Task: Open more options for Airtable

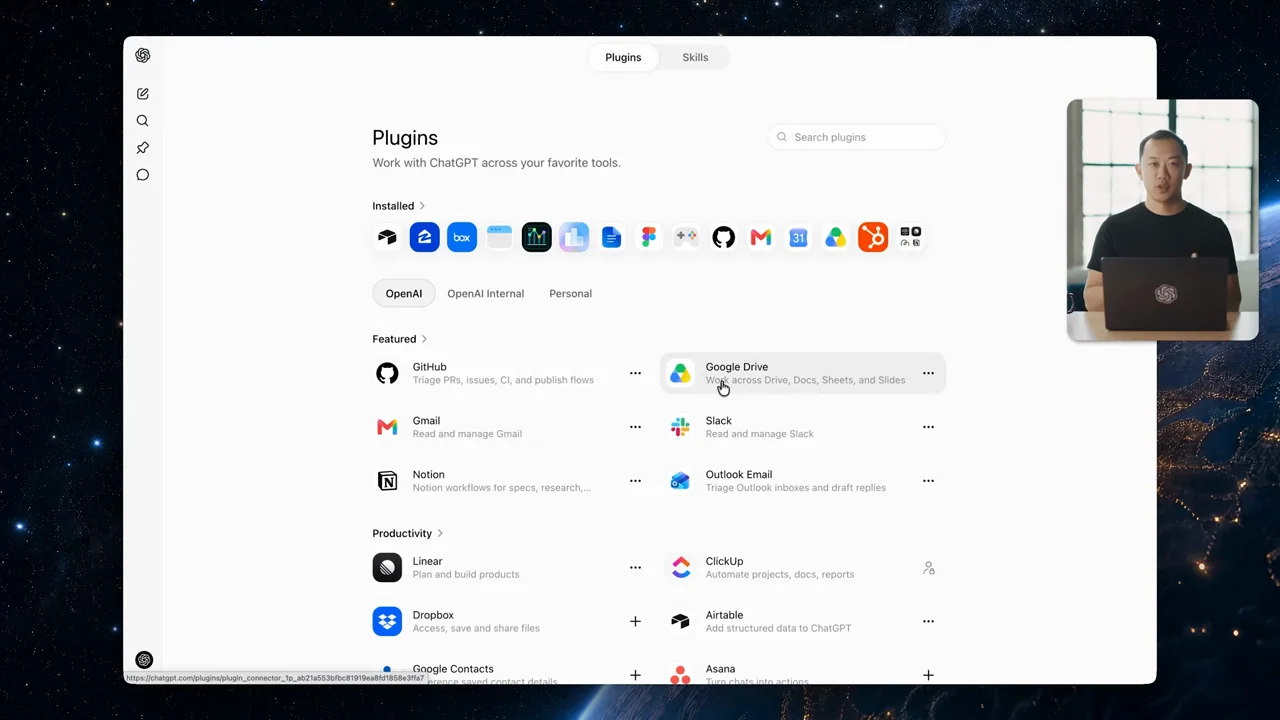Action: (928, 622)
